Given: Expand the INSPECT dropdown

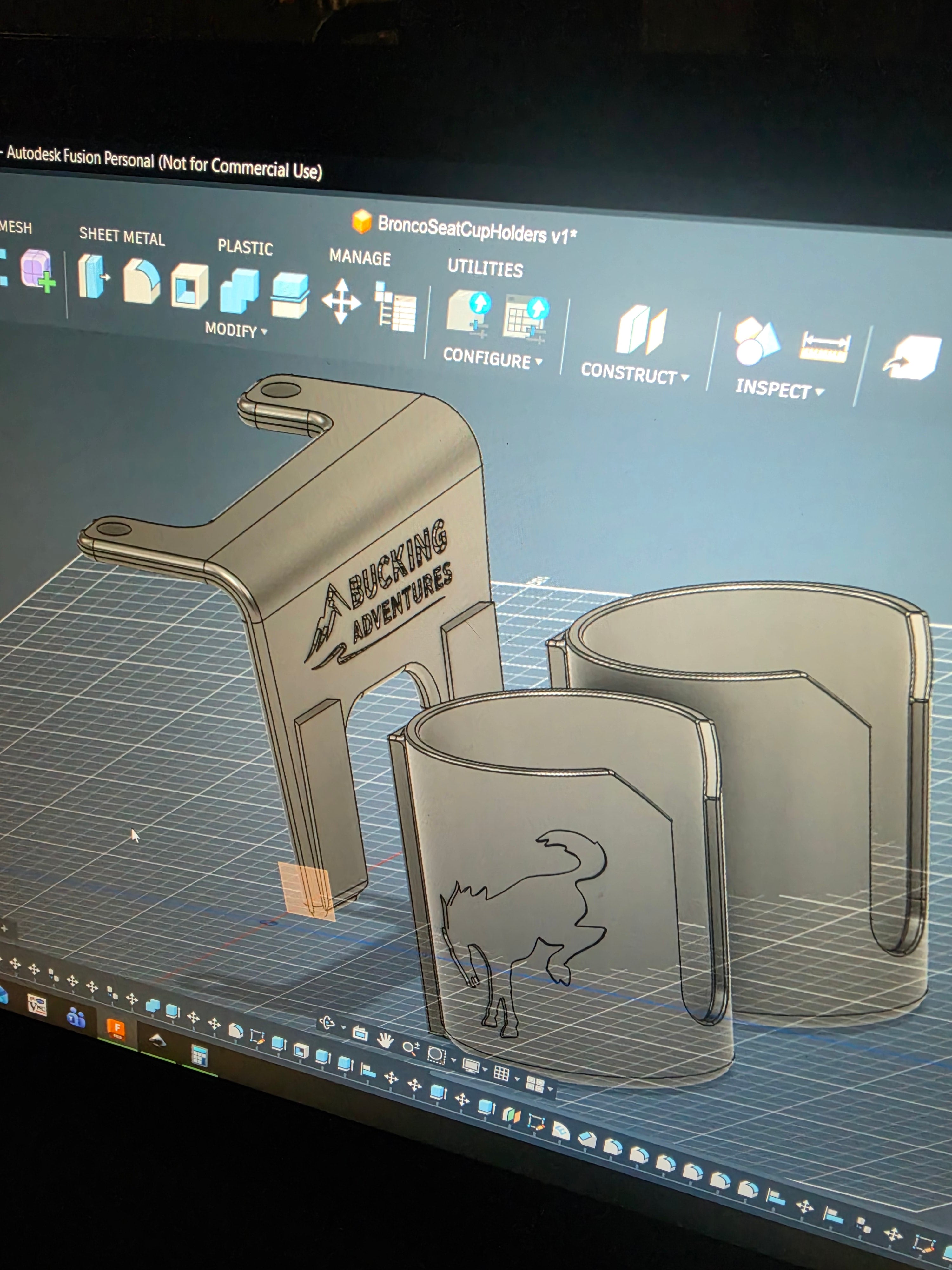Looking at the screenshot, I should [x=780, y=389].
